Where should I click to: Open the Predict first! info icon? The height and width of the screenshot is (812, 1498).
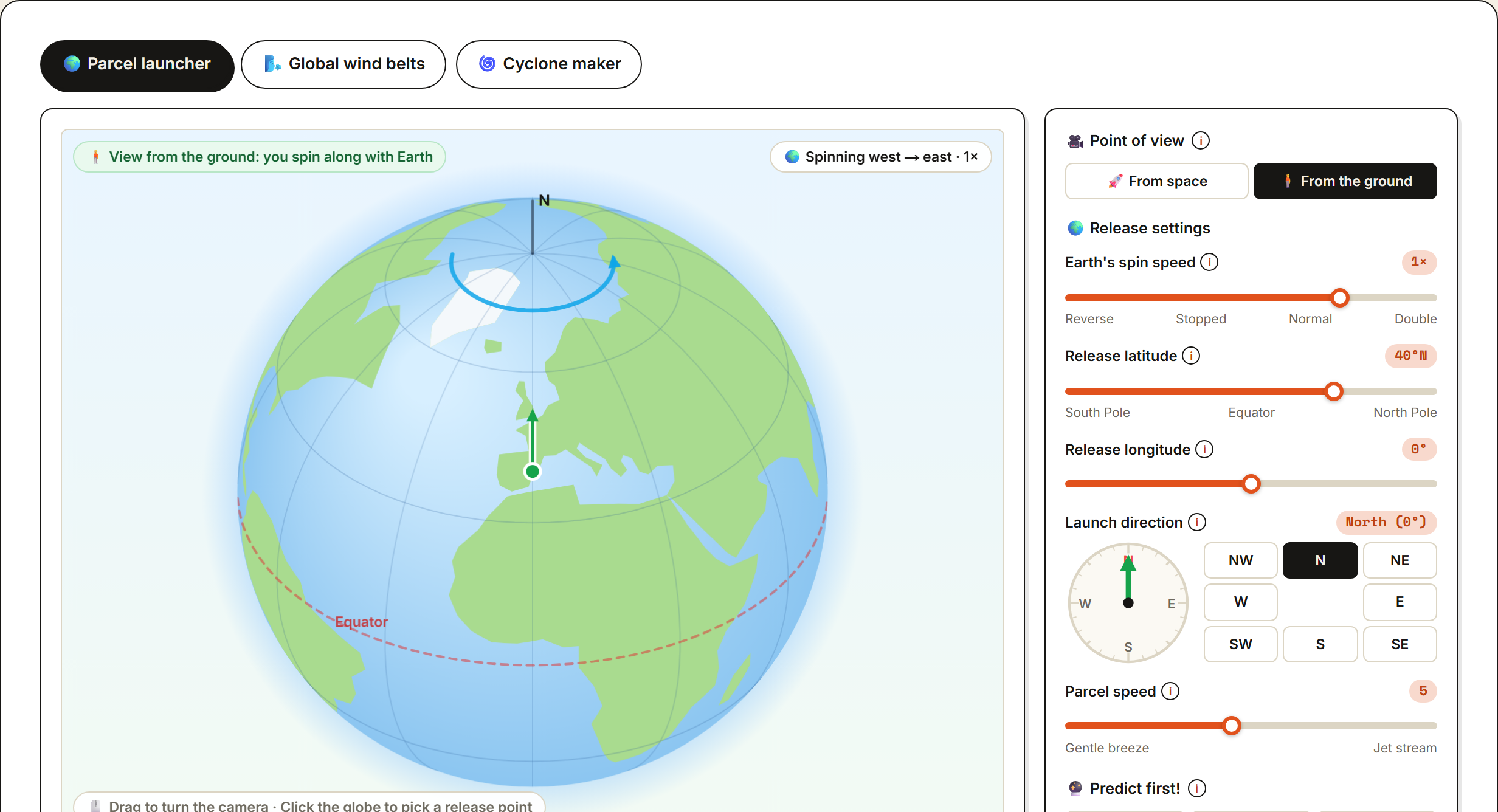(1197, 788)
